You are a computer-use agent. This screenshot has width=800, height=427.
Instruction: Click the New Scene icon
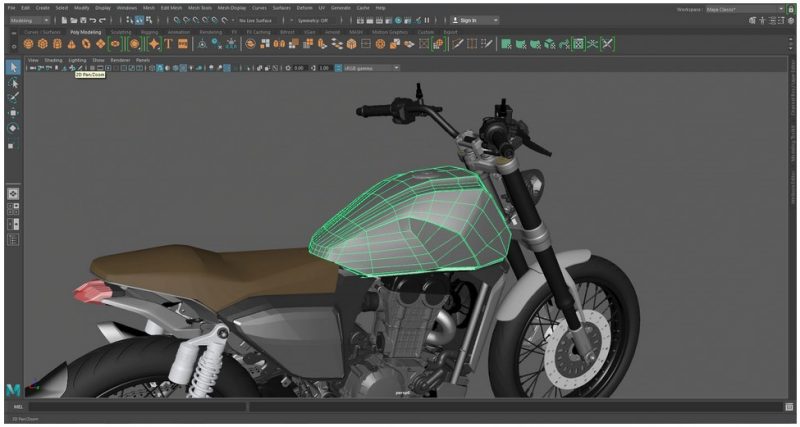pyautogui.click(x=65, y=20)
